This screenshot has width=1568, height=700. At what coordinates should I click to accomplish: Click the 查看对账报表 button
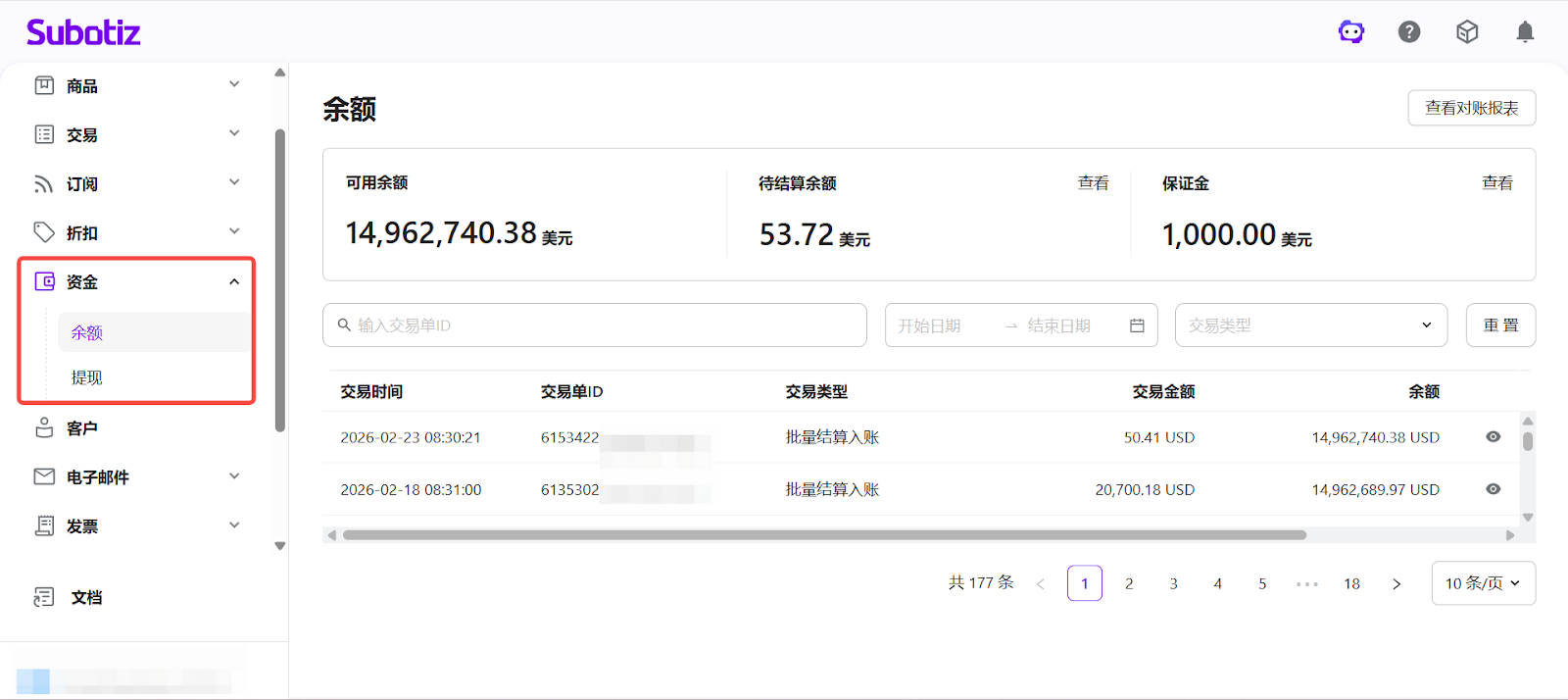click(1471, 108)
